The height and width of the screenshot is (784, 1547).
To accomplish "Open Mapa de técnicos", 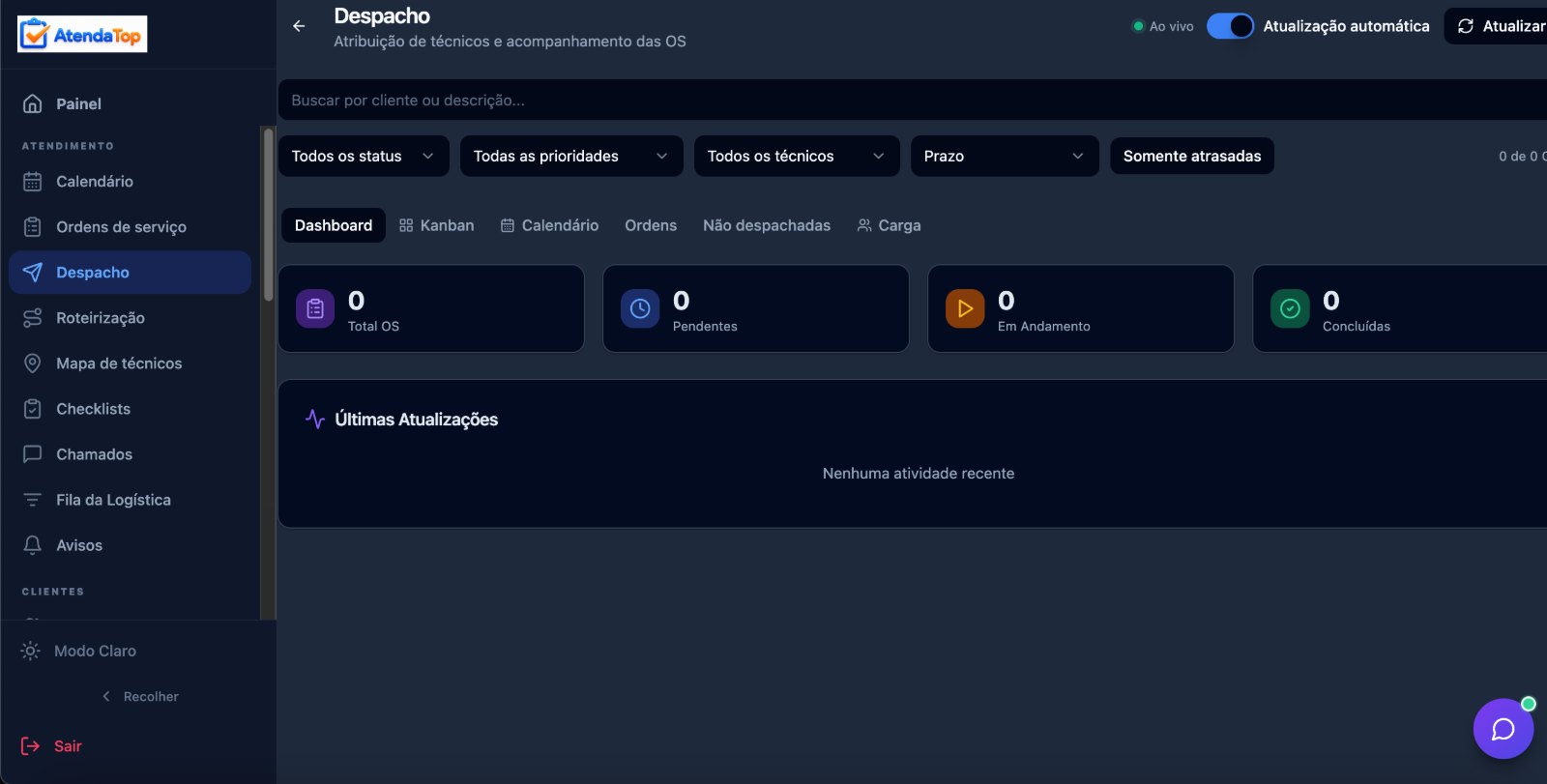I will [x=131, y=363].
